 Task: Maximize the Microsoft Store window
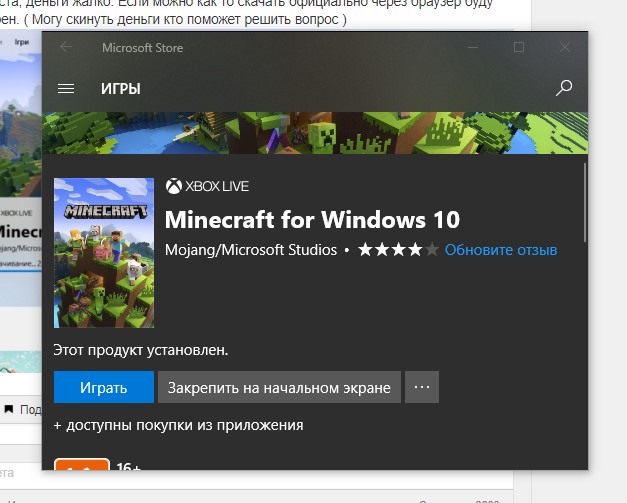point(519,47)
